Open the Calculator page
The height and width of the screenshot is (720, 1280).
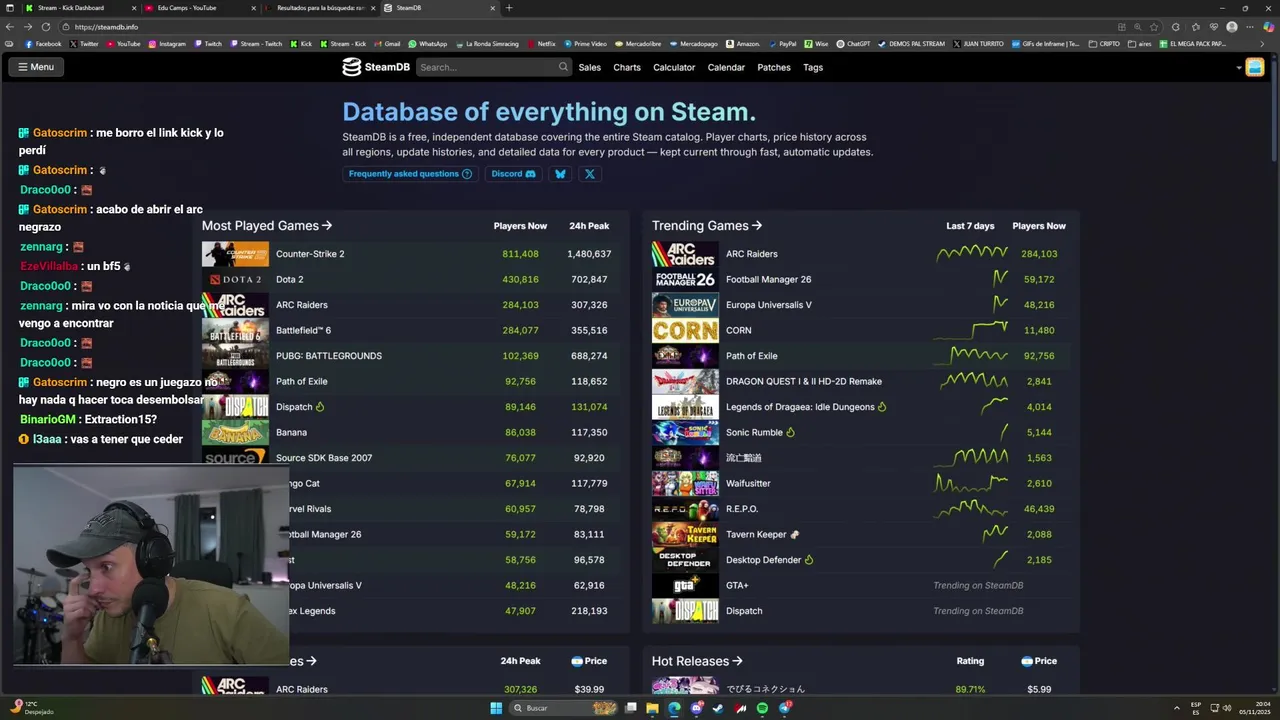(674, 67)
